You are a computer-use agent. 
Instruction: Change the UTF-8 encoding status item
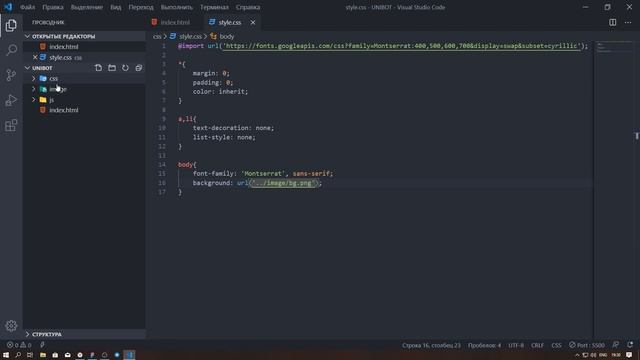tap(516, 345)
